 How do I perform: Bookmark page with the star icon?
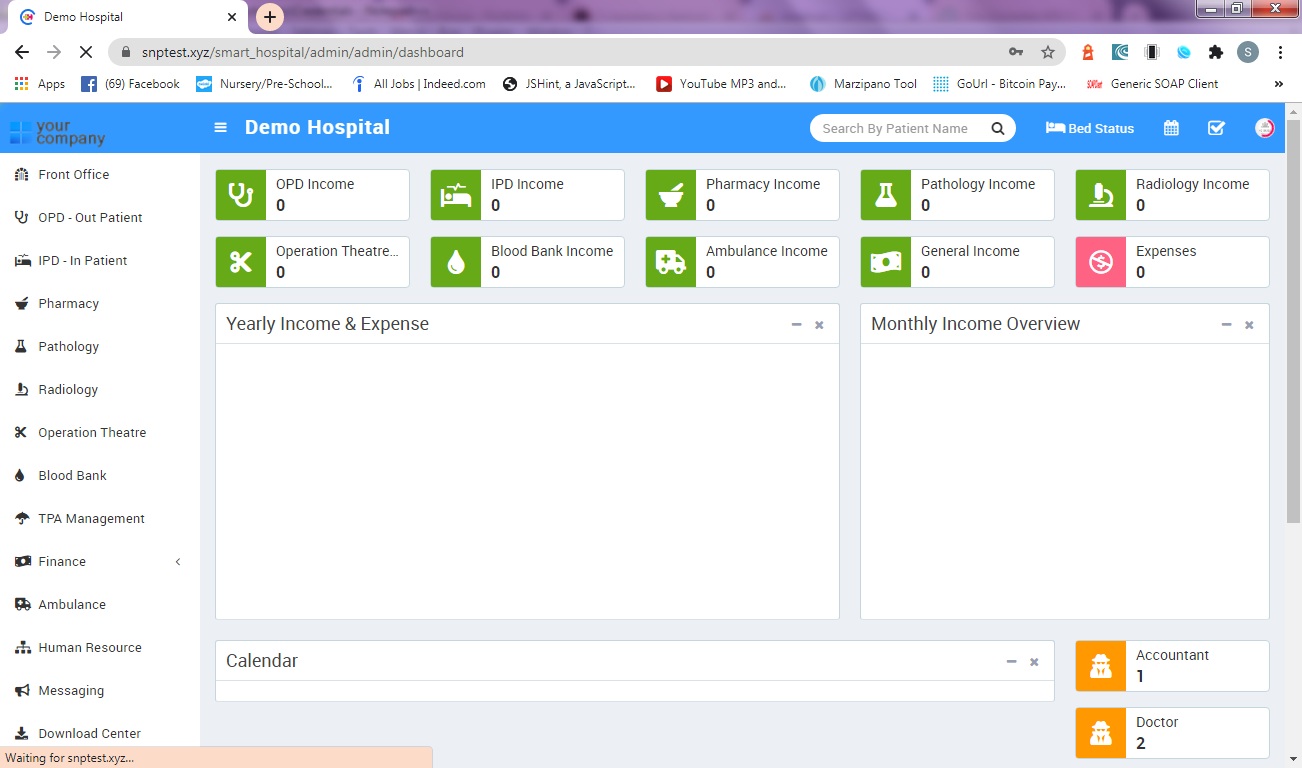(1048, 52)
